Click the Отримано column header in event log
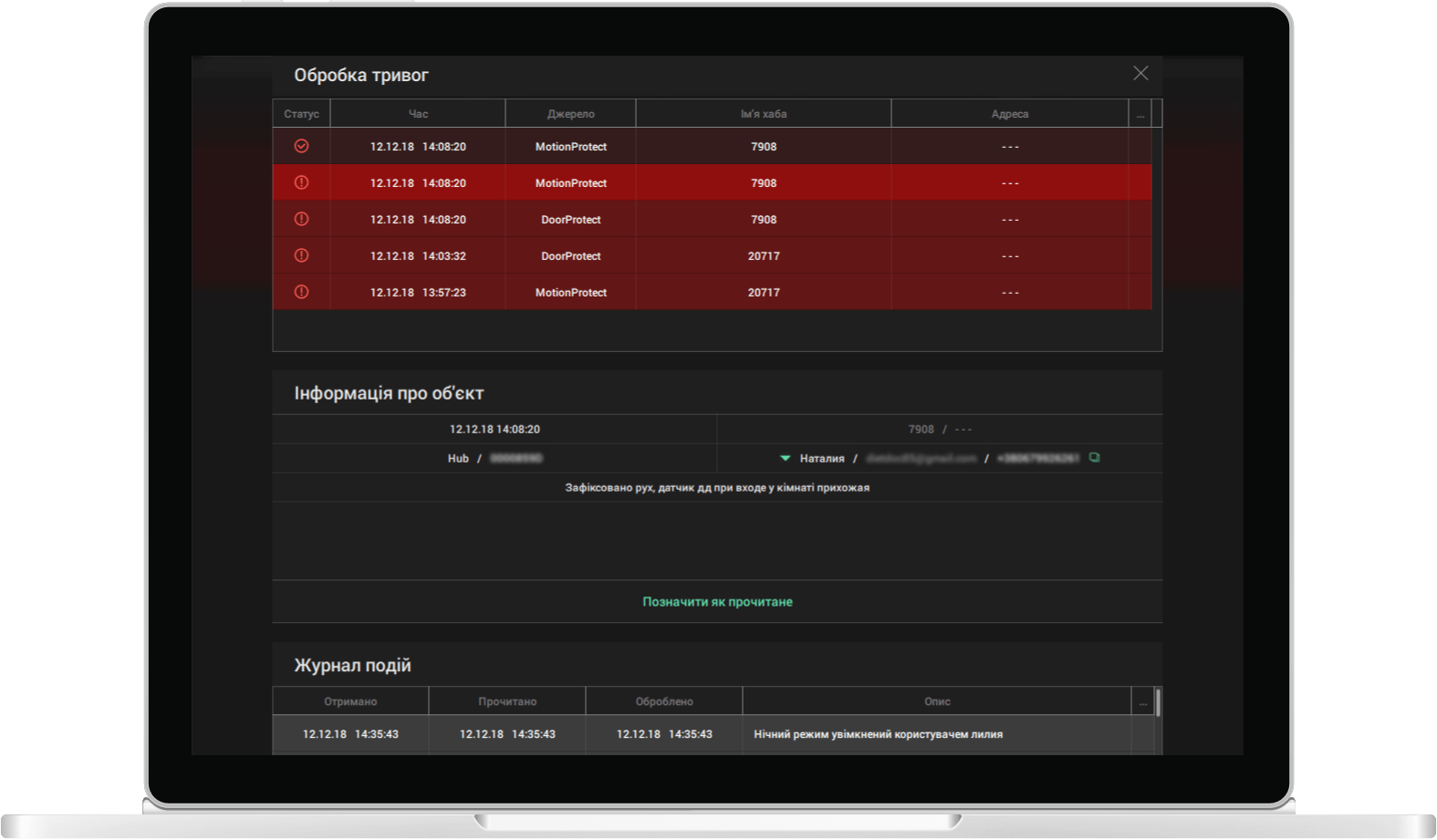 (x=350, y=701)
